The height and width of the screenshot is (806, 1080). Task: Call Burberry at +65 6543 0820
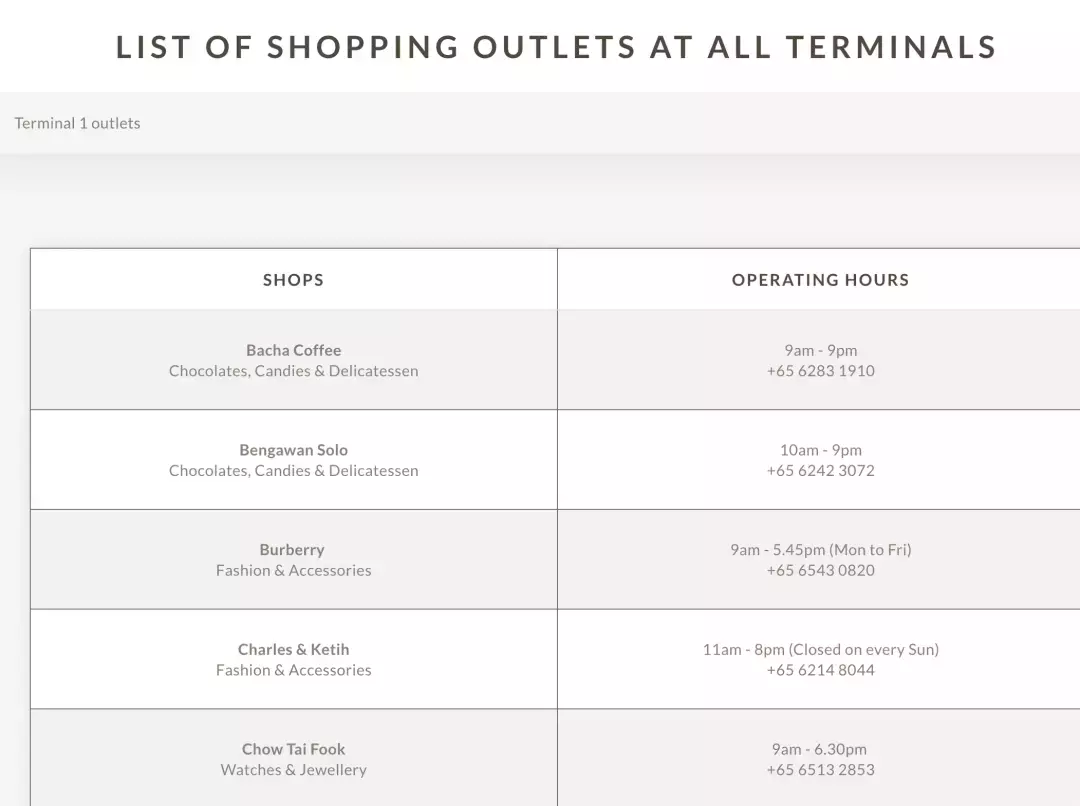click(x=820, y=571)
